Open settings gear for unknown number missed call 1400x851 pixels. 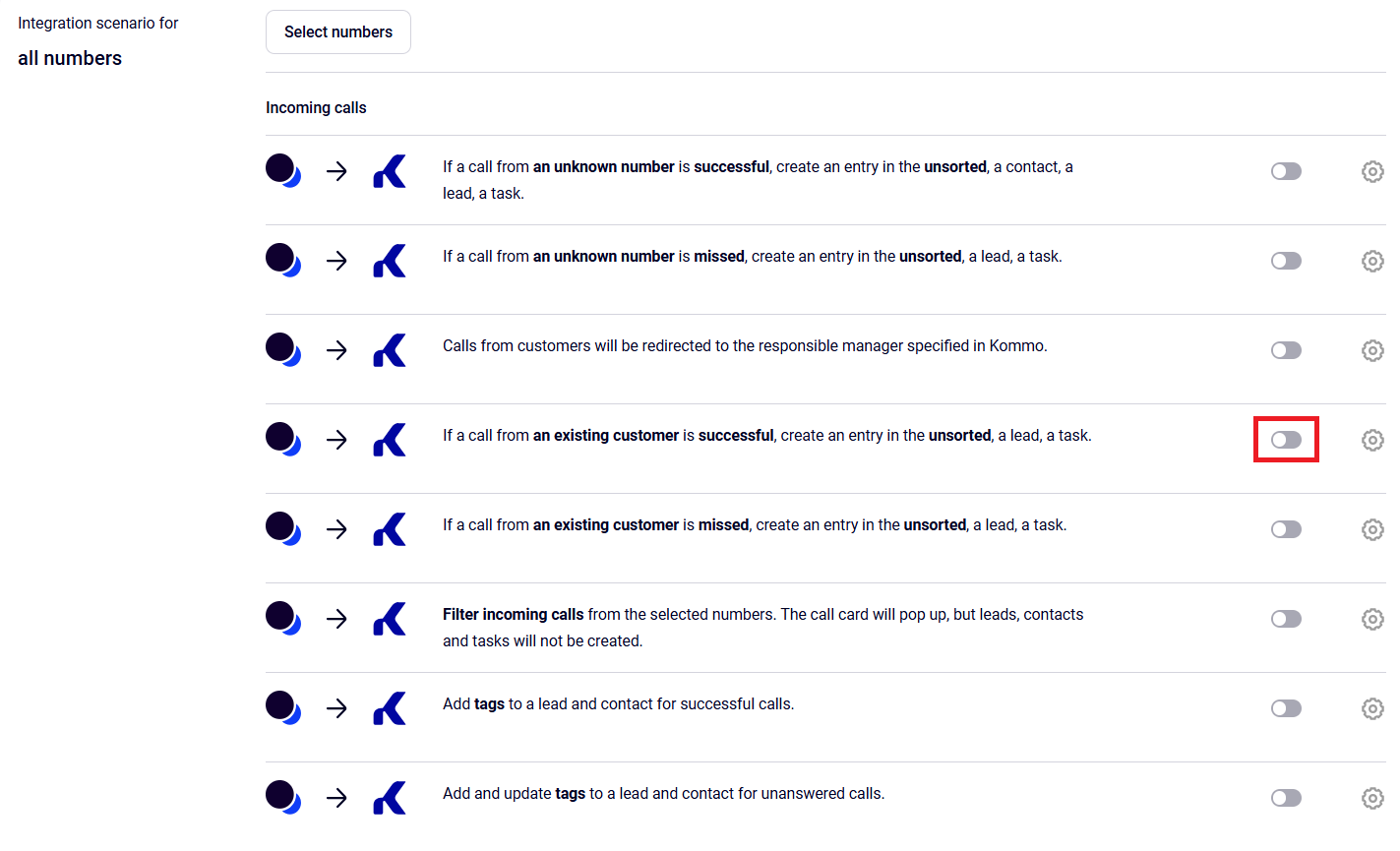coord(1372,261)
